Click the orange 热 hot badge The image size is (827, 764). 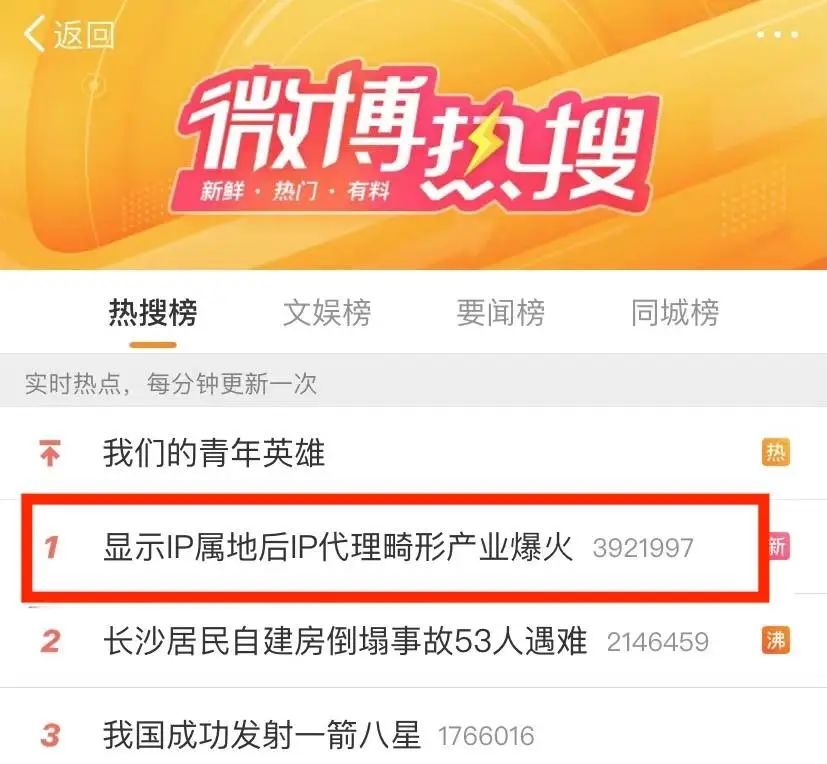pos(776,452)
